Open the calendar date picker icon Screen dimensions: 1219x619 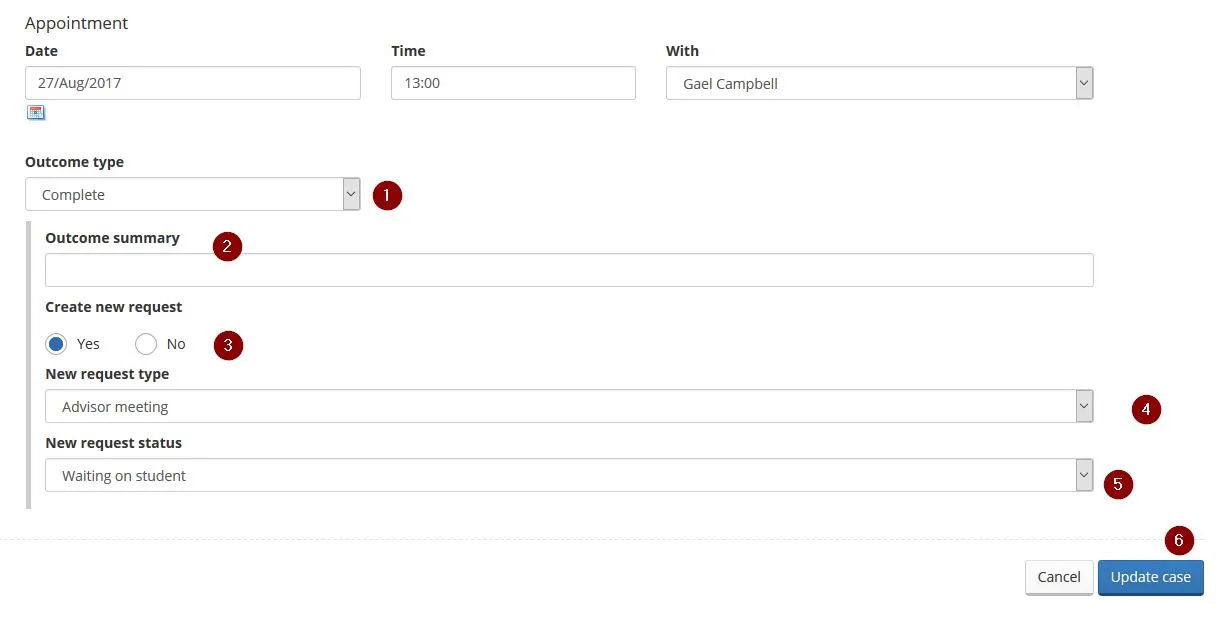(x=36, y=112)
